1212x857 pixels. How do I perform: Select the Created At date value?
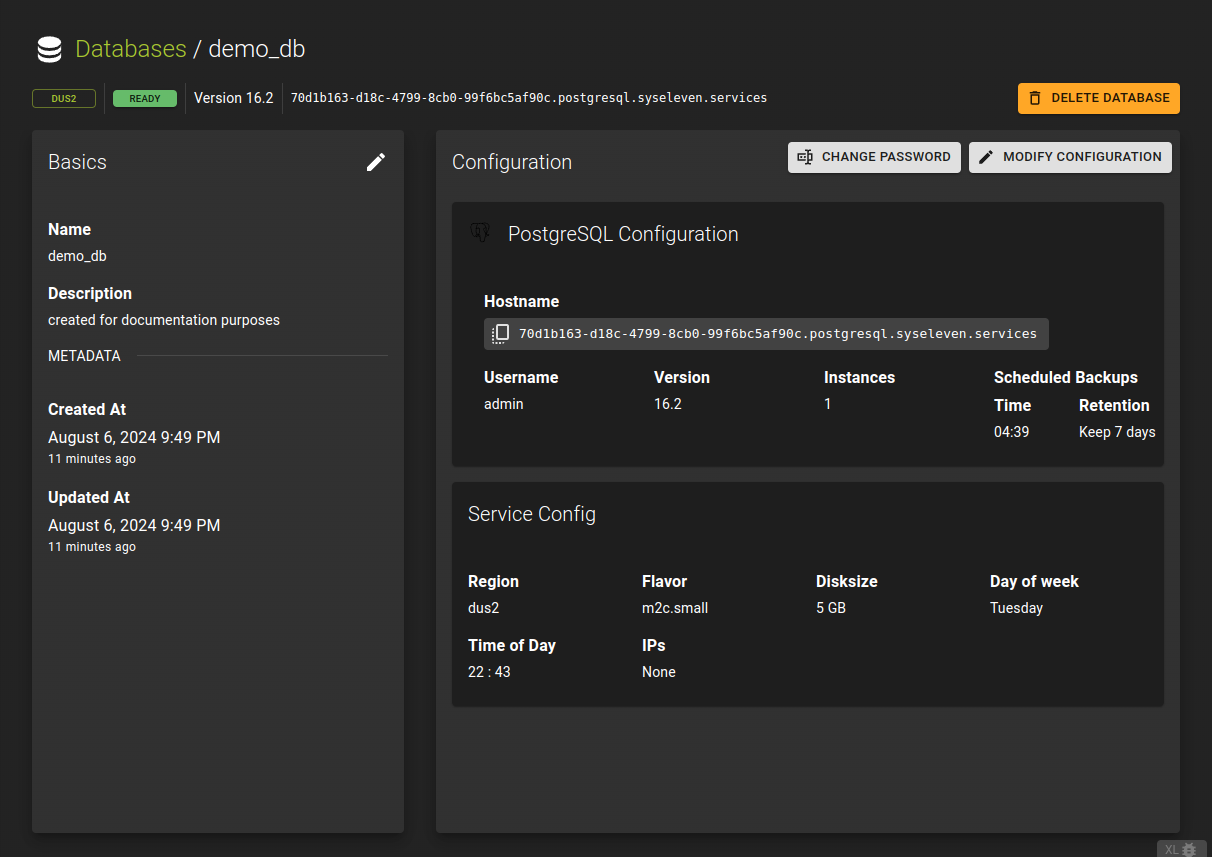click(x=134, y=437)
